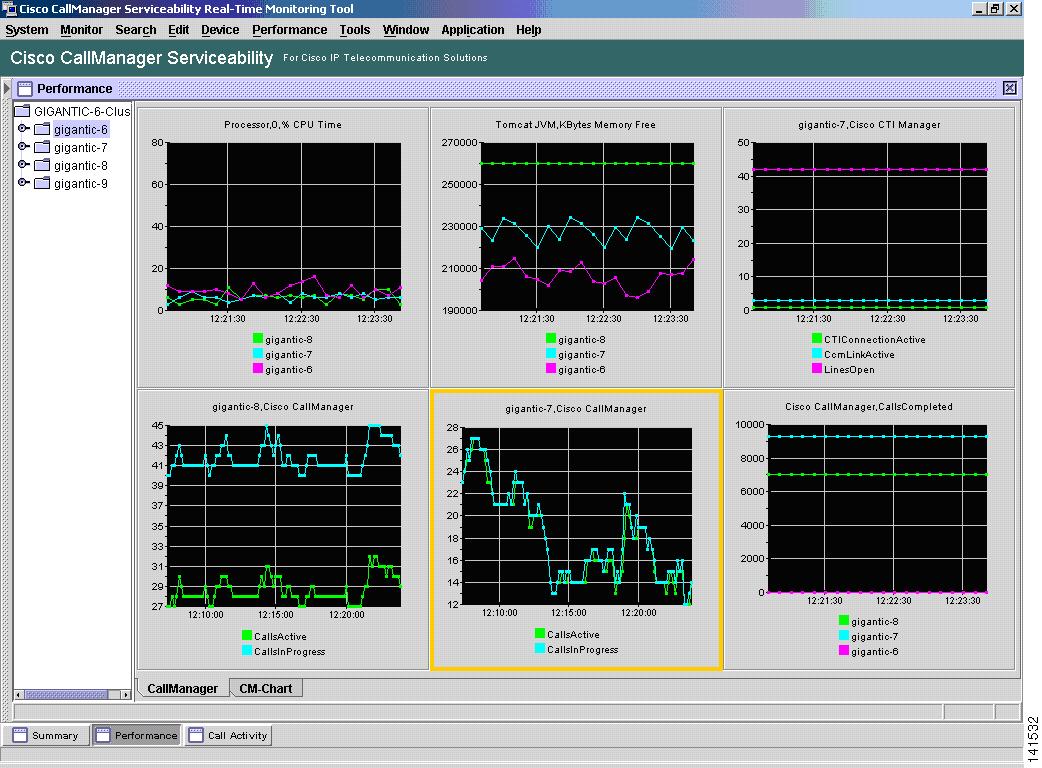This screenshot has height=768, width=1042.
Task: Select the CallsCompleted chart
Action: point(869,529)
